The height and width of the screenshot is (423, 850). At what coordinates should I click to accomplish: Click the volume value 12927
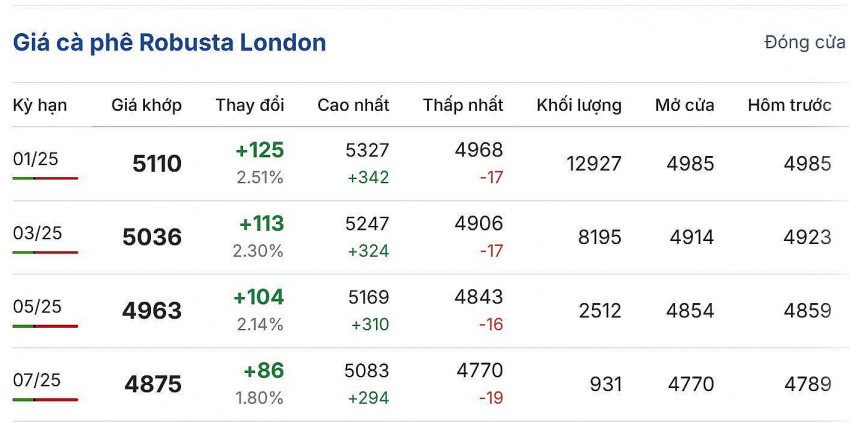(x=592, y=164)
